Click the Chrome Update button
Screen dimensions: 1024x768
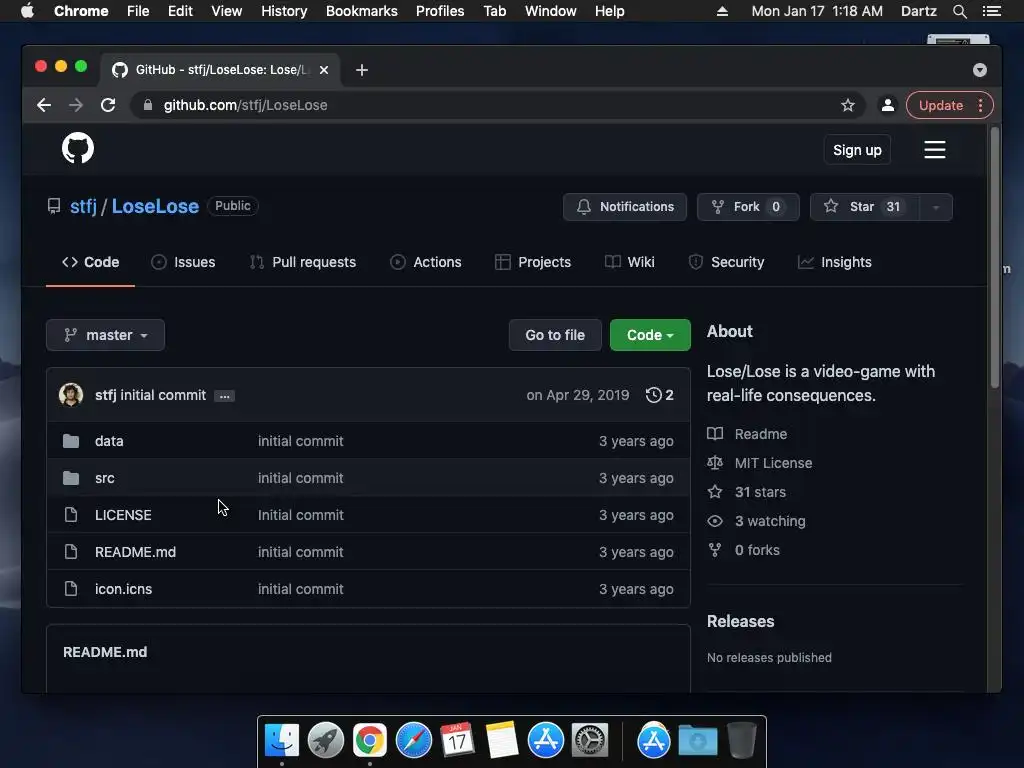(940, 105)
